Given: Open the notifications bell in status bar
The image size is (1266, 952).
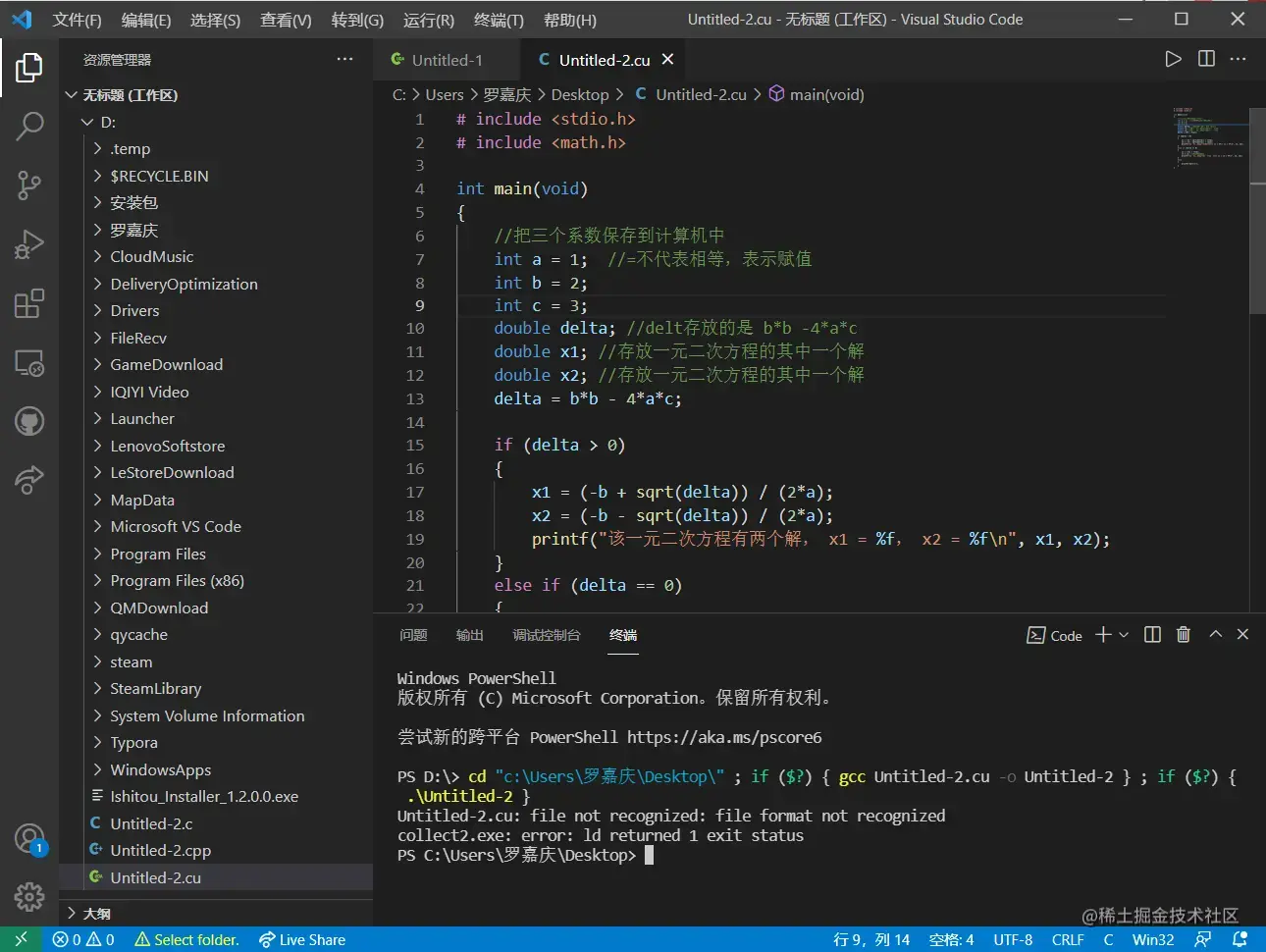Looking at the screenshot, I should (1240, 939).
